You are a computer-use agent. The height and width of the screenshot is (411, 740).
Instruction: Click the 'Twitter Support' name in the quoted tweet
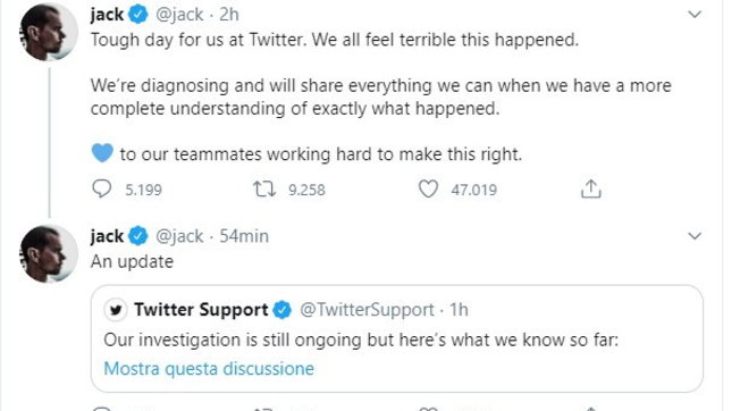pyautogui.click(x=201, y=310)
